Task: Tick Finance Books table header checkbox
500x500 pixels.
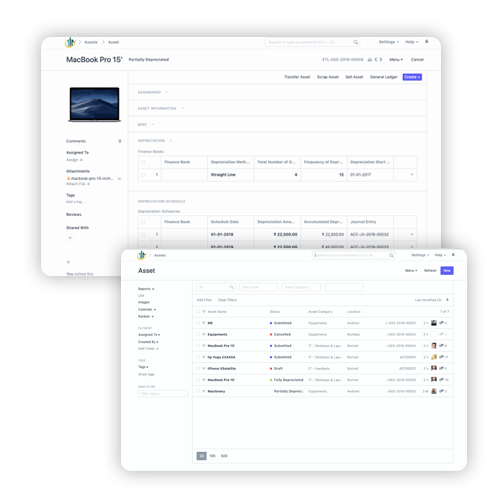Action: [x=143, y=162]
